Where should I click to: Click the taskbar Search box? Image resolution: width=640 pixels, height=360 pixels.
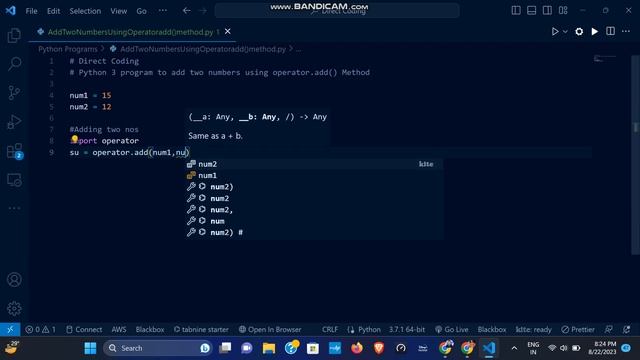pos(158,348)
